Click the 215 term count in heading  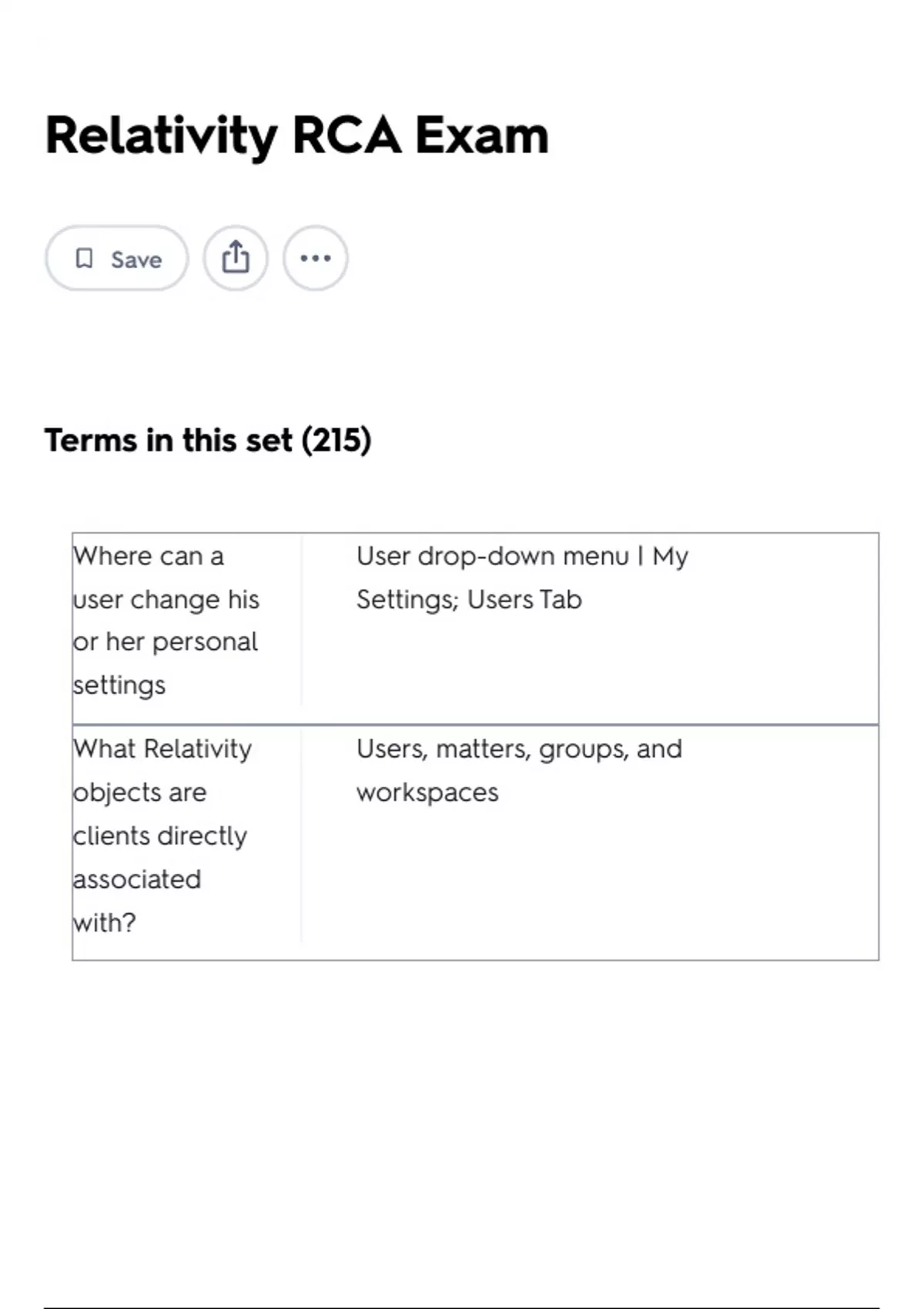click(336, 440)
